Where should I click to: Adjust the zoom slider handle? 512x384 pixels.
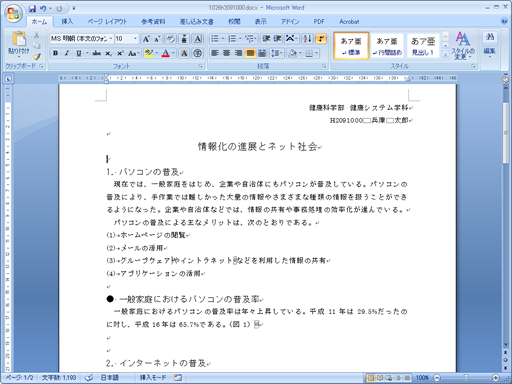[x=466, y=378]
